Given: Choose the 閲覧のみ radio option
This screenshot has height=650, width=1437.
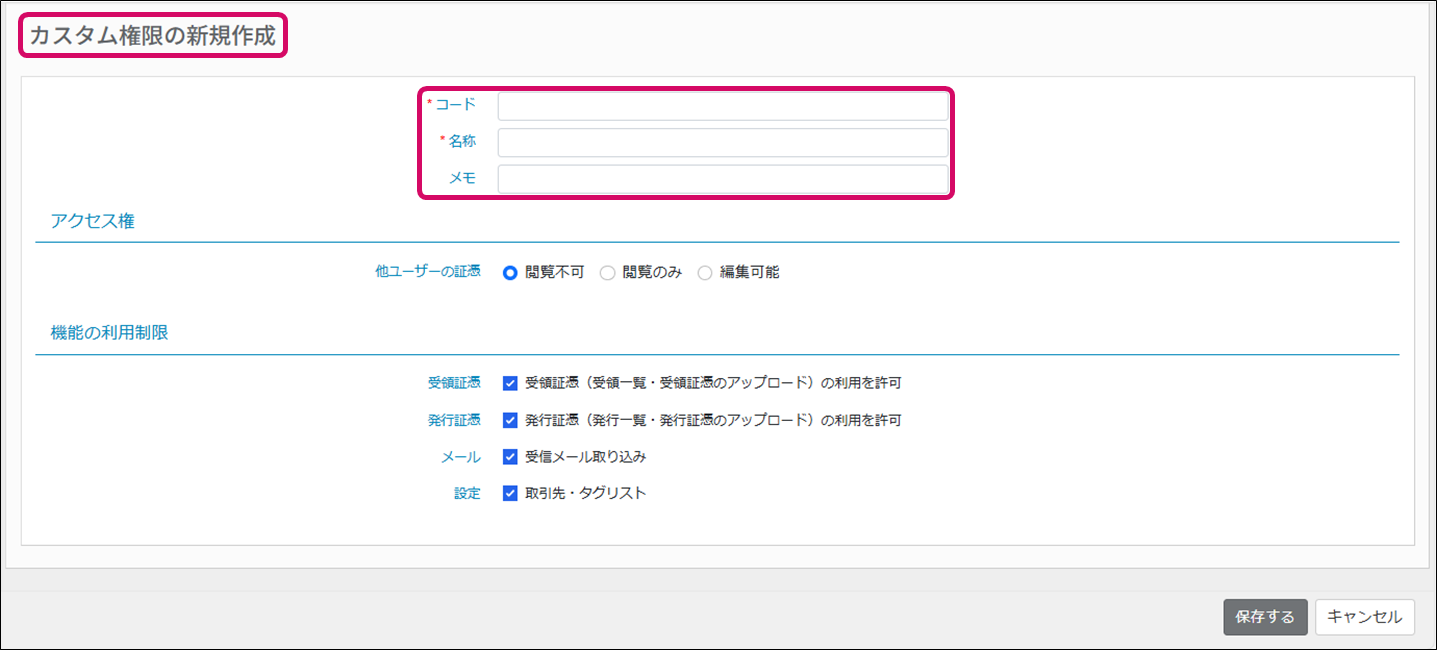Looking at the screenshot, I should click(x=607, y=273).
